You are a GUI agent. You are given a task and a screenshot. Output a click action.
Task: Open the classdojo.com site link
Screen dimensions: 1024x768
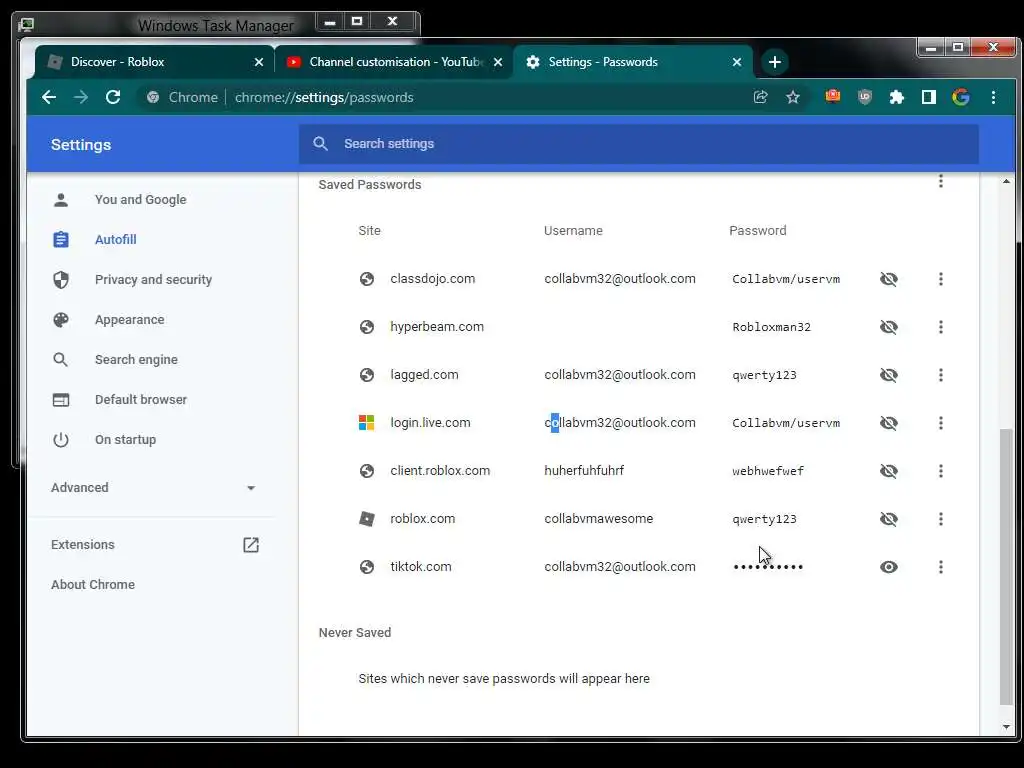pyautogui.click(x=432, y=279)
